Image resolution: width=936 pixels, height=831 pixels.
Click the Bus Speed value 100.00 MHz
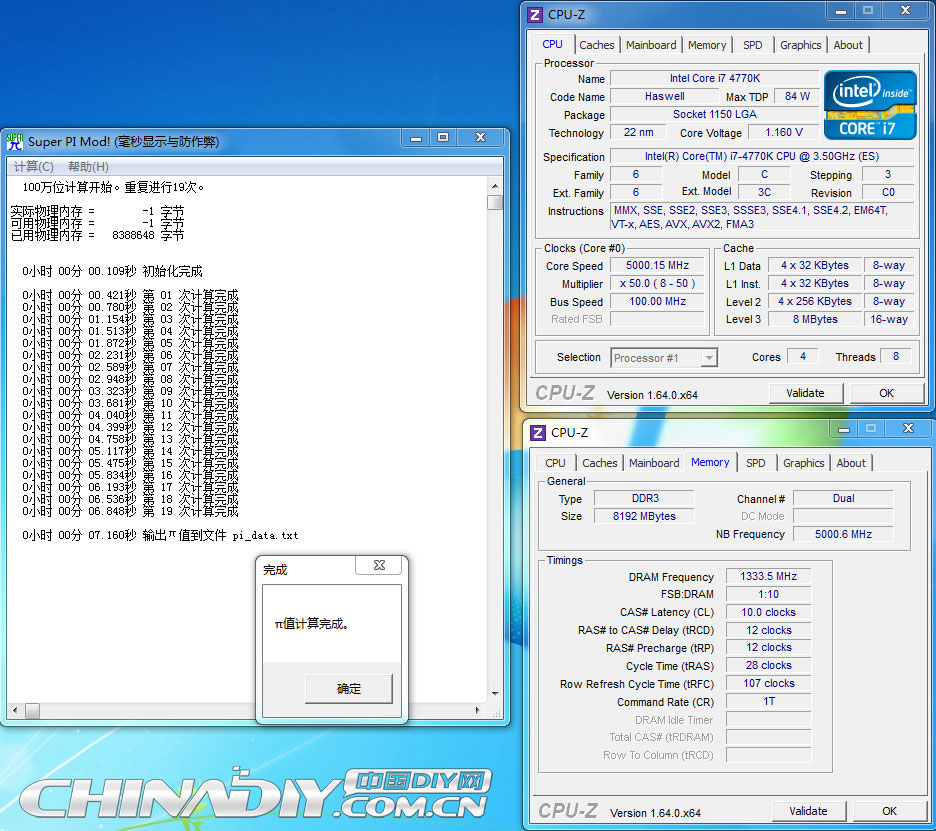(x=657, y=301)
